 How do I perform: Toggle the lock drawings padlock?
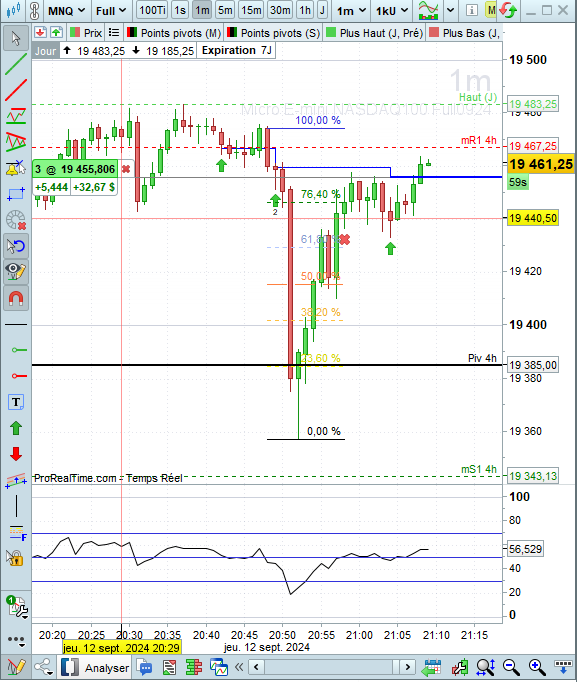coord(15,558)
